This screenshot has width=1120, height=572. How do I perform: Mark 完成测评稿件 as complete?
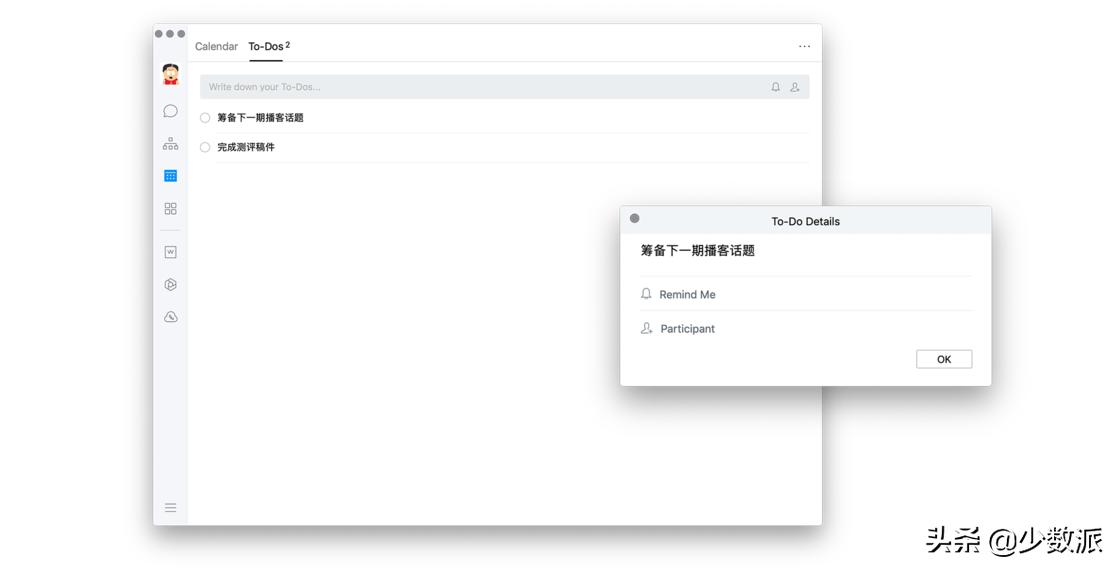click(205, 147)
